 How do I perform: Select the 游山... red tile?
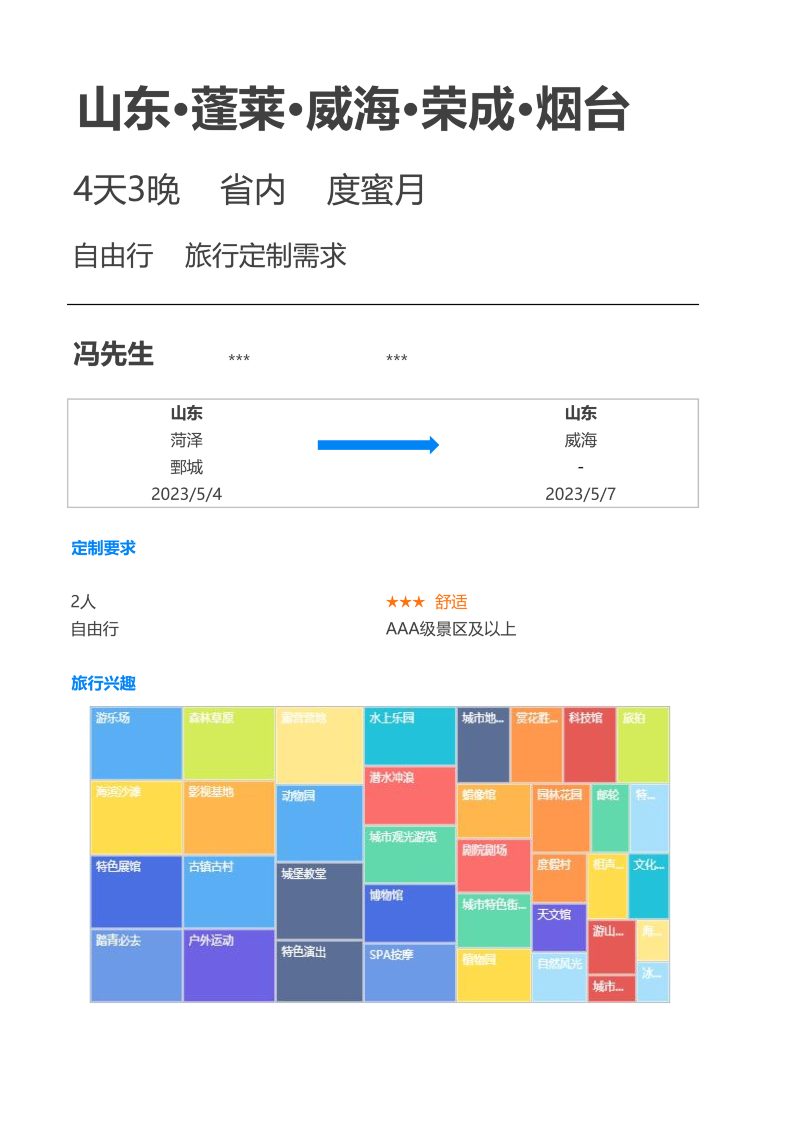pyautogui.click(x=612, y=947)
